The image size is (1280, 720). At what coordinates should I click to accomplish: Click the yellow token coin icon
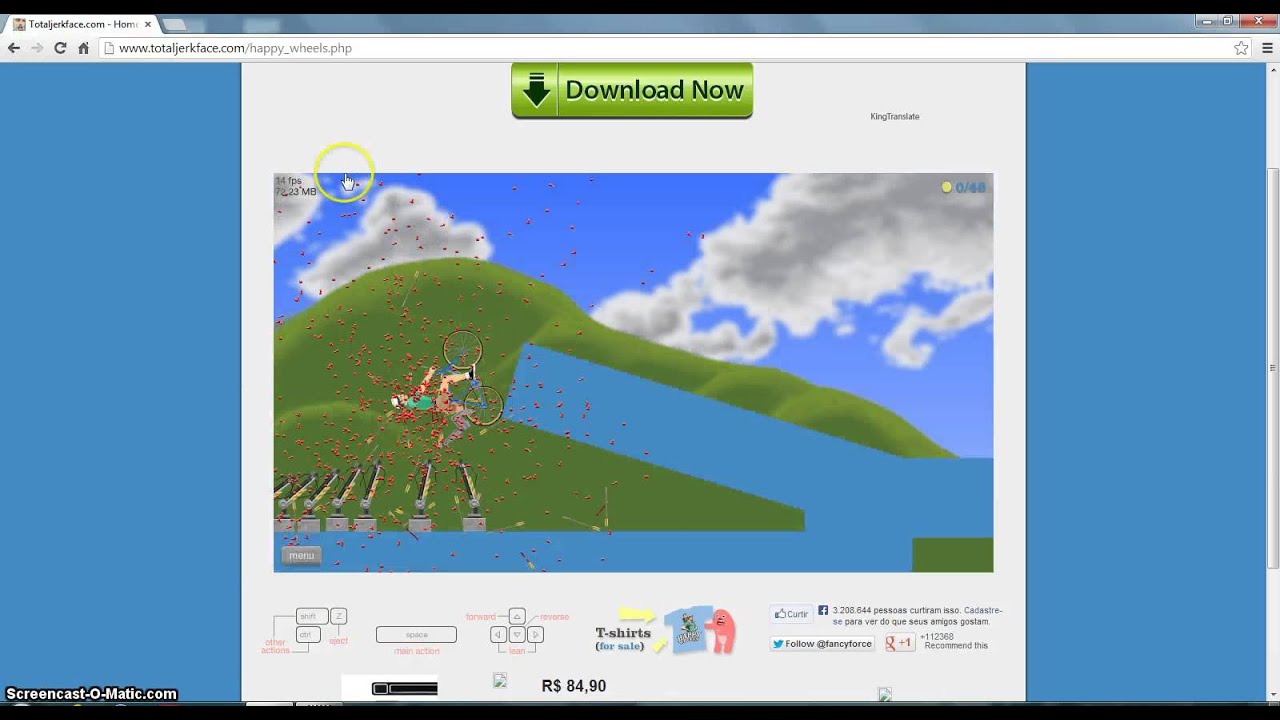(946, 187)
